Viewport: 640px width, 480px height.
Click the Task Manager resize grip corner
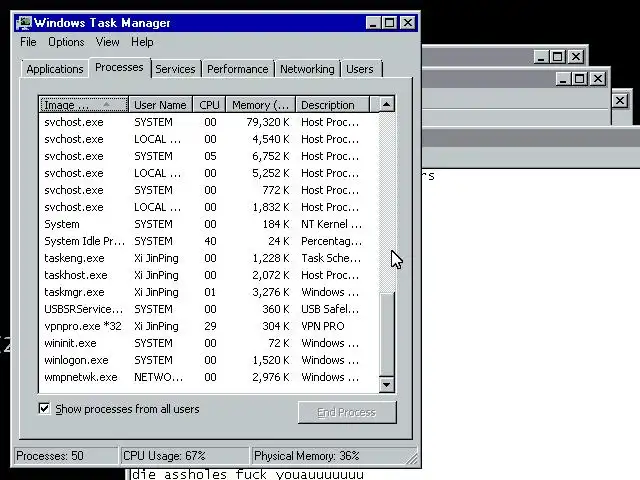point(412,459)
